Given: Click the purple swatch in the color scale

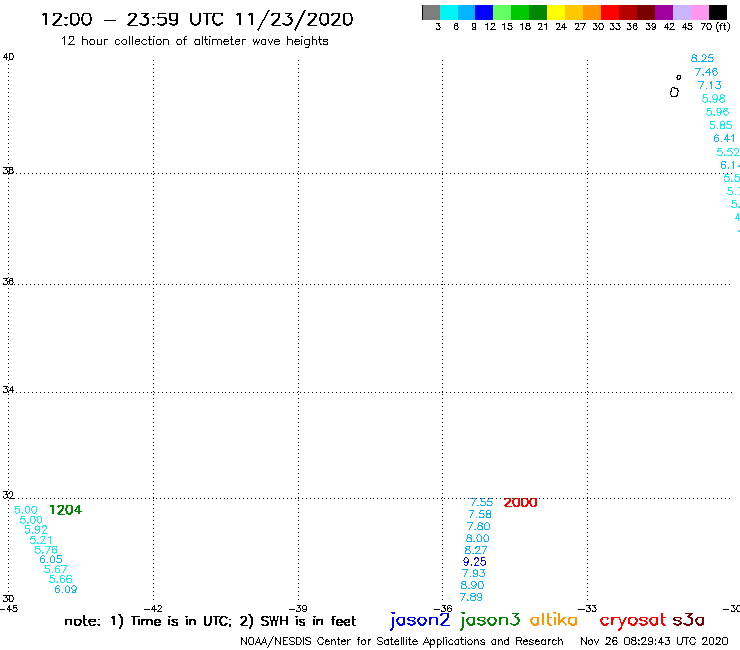Looking at the screenshot, I should click(664, 12).
